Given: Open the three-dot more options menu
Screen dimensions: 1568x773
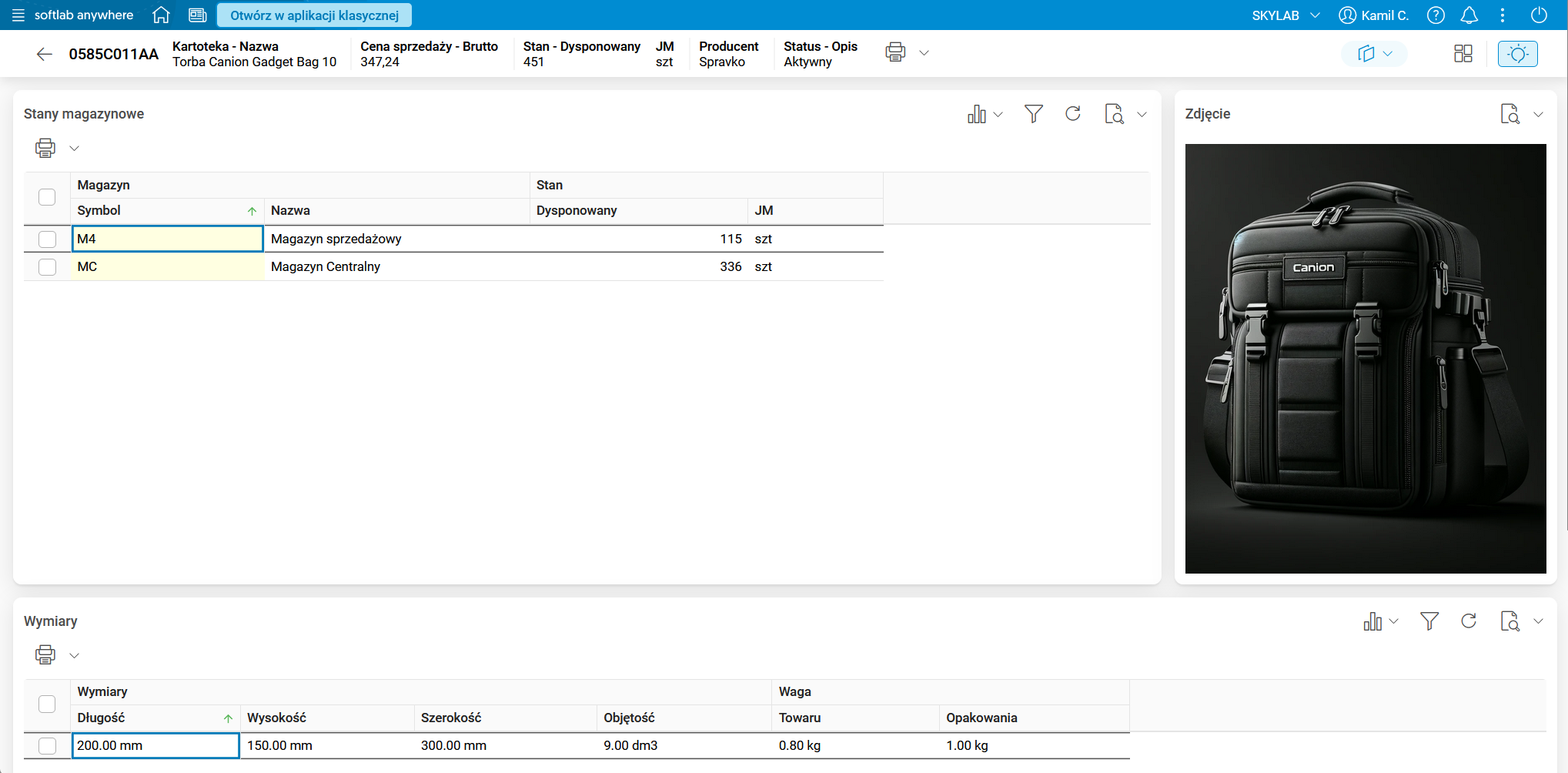Looking at the screenshot, I should (1503, 15).
